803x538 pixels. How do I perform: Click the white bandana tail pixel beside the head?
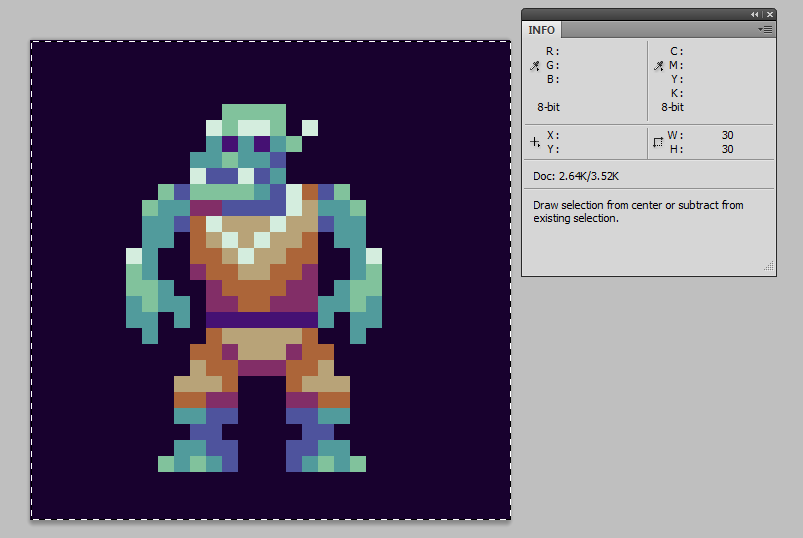pyautogui.click(x=310, y=127)
